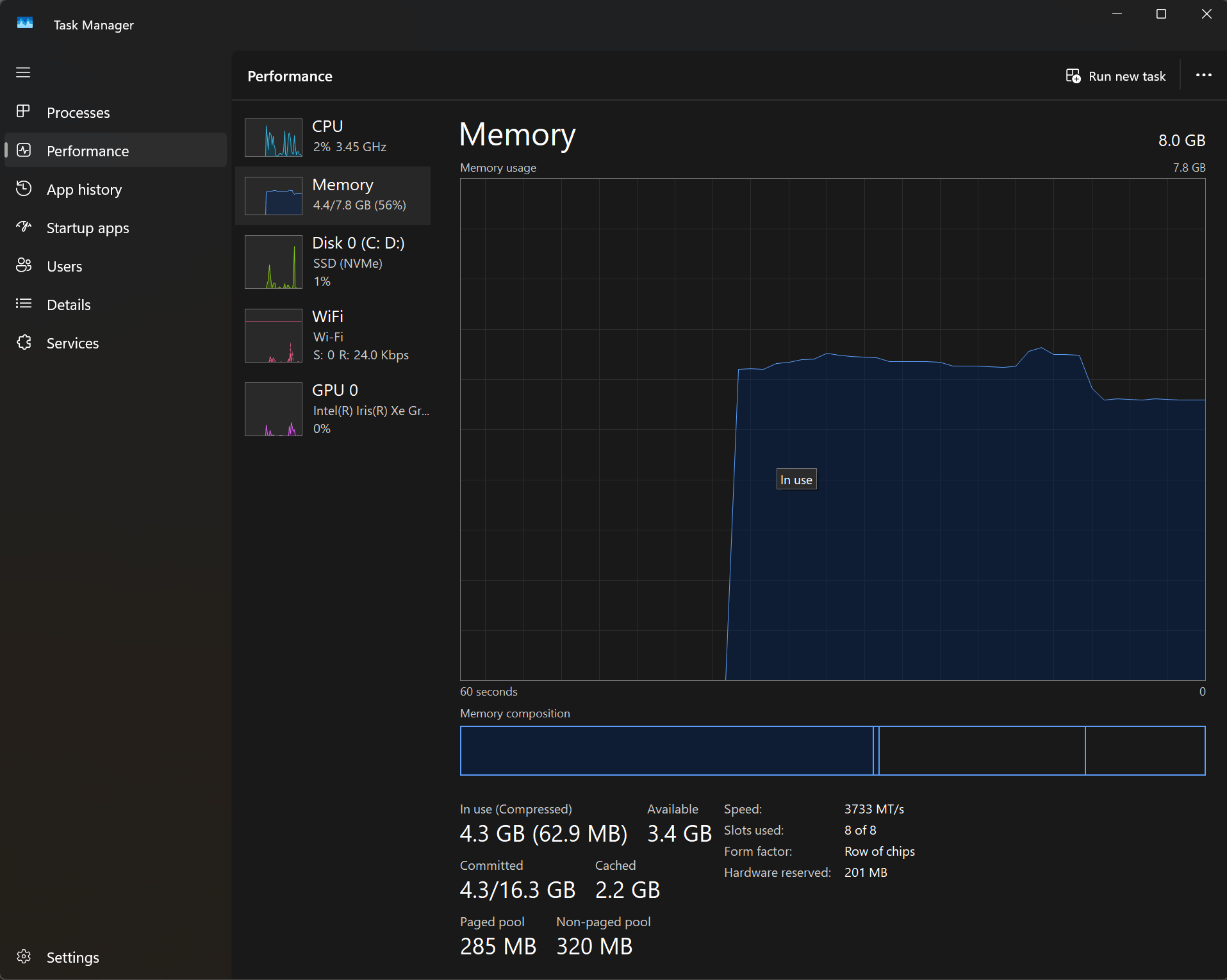The height and width of the screenshot is (980, 1227).
Task: Select the Memory mini graph thumbnail
Action: pos(274,196)
